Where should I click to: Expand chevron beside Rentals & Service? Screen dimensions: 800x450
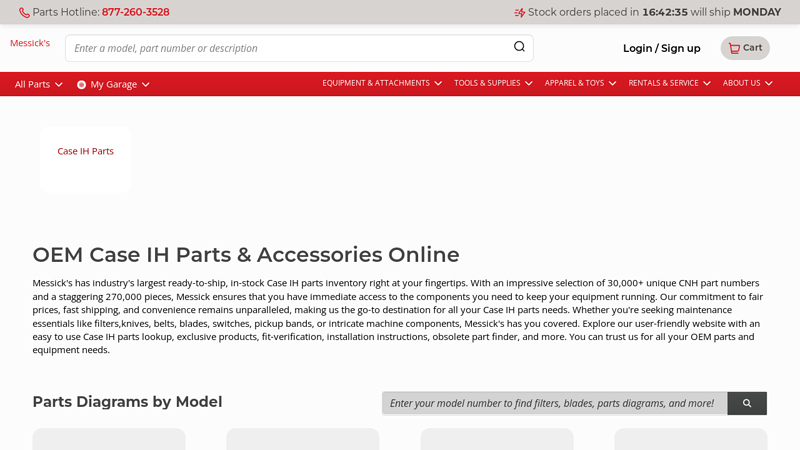pos(707,83)
